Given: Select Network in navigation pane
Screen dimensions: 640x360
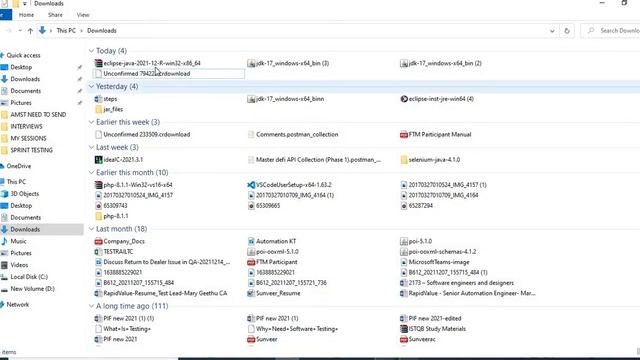Looking at the screenshot, I should [18, 304].
